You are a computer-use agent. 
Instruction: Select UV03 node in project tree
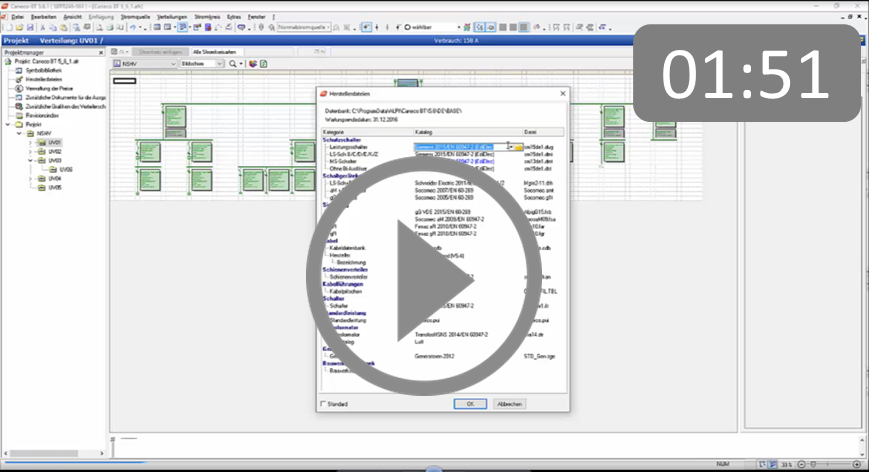[54, 160]
